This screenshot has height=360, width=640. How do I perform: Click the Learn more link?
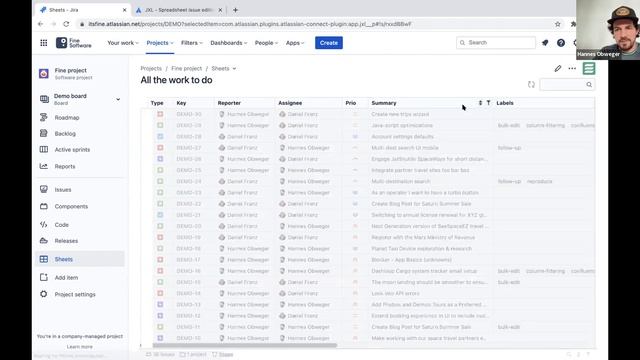[x=80, y=347]
